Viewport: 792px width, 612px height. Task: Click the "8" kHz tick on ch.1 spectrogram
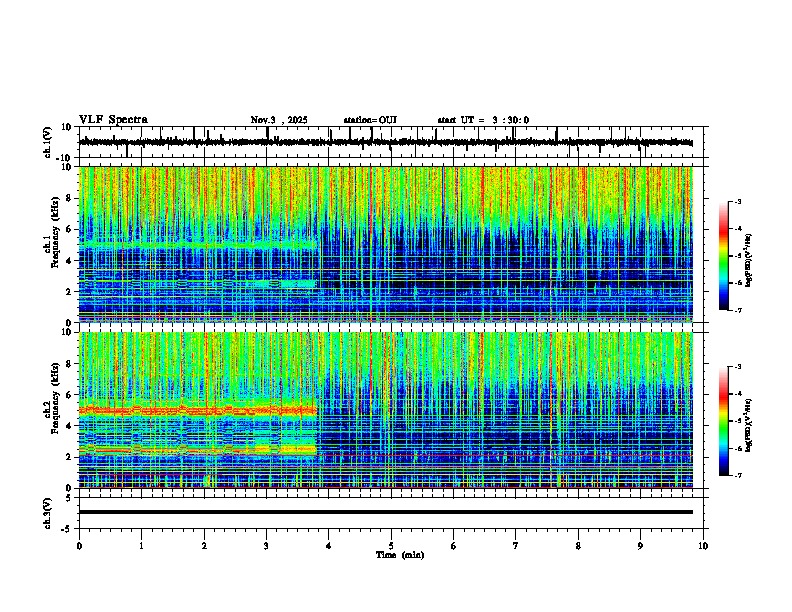point(69,198)
